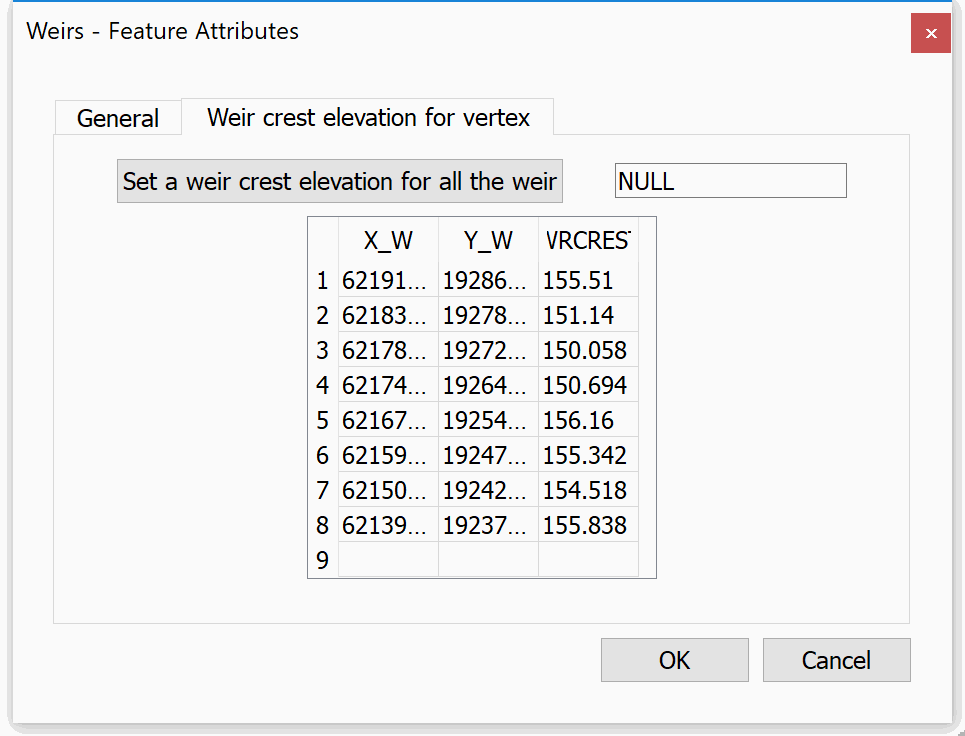The image size is (965, 736).
Task: Select the X_W column header
Action: coord(388,241)
